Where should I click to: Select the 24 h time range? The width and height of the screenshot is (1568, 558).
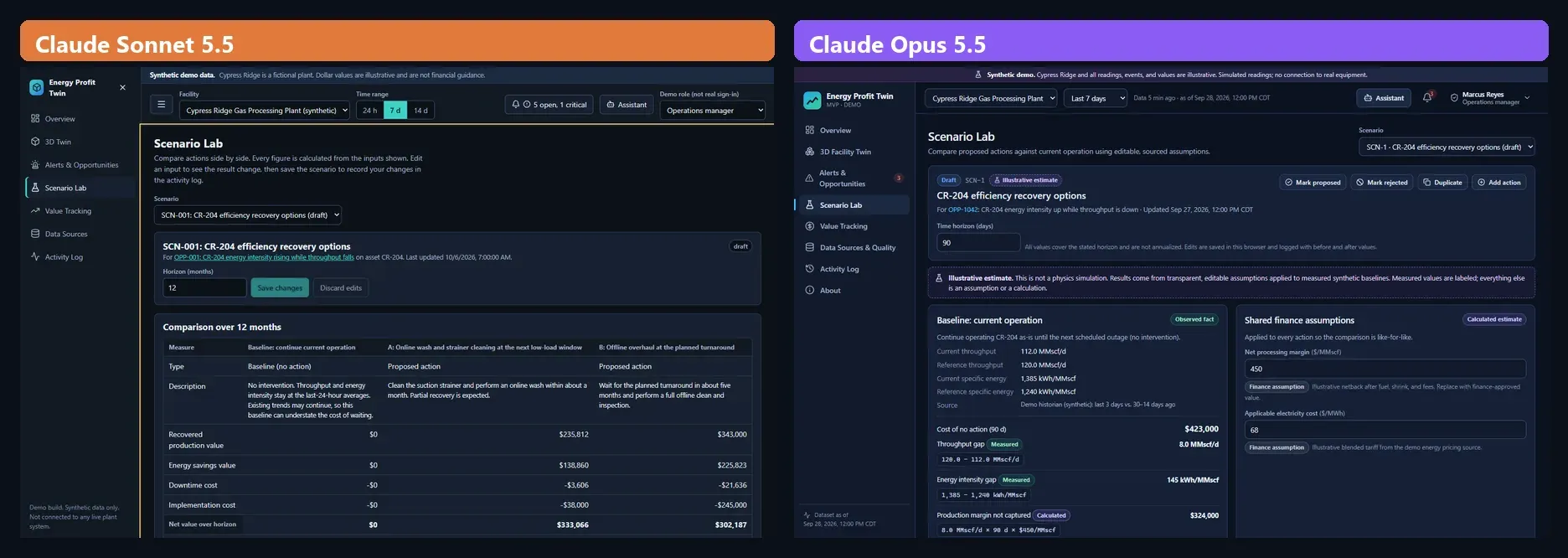(369, 111)
